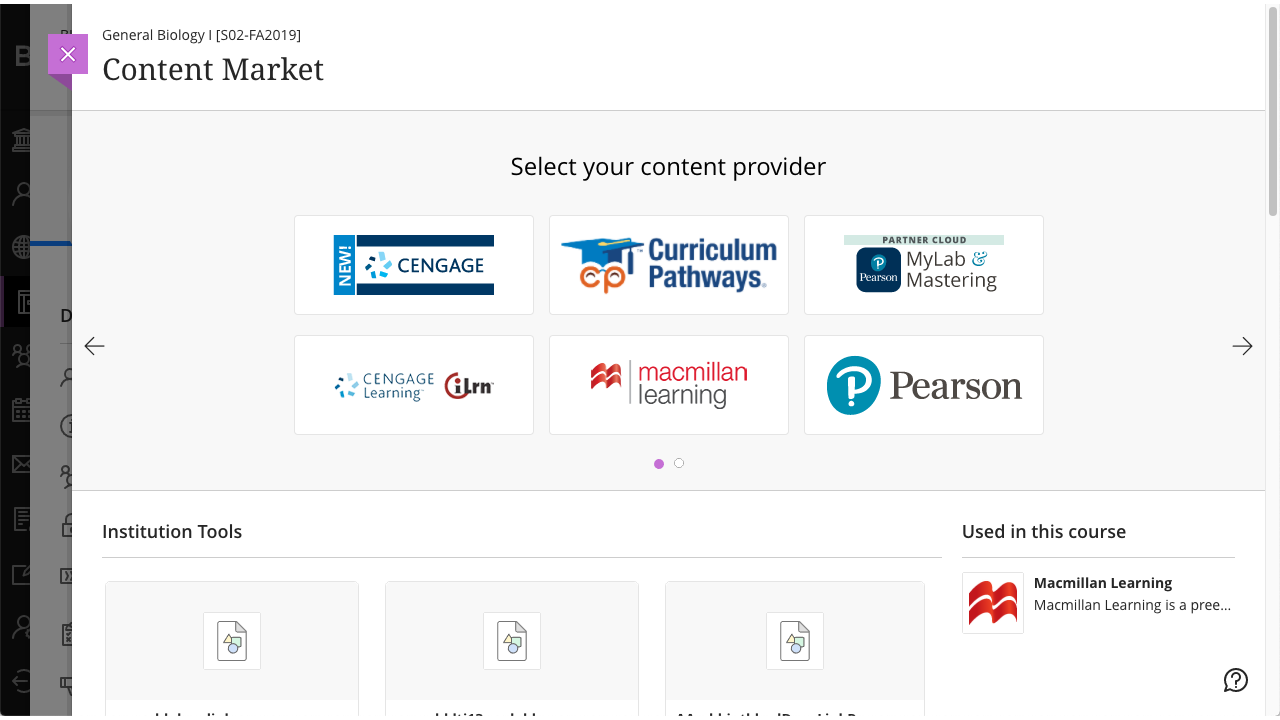Select the new Cengage content provider

pyautogui.click(x=414, y=265)
